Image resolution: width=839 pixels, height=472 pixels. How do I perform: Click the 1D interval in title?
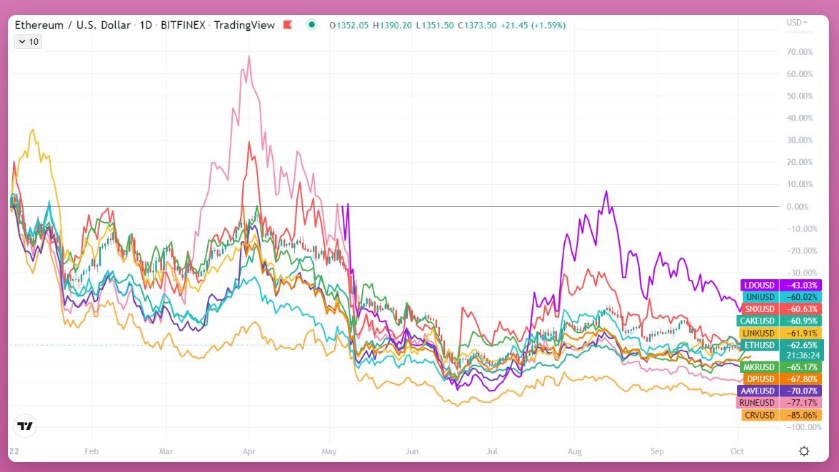tap(146, 25)
